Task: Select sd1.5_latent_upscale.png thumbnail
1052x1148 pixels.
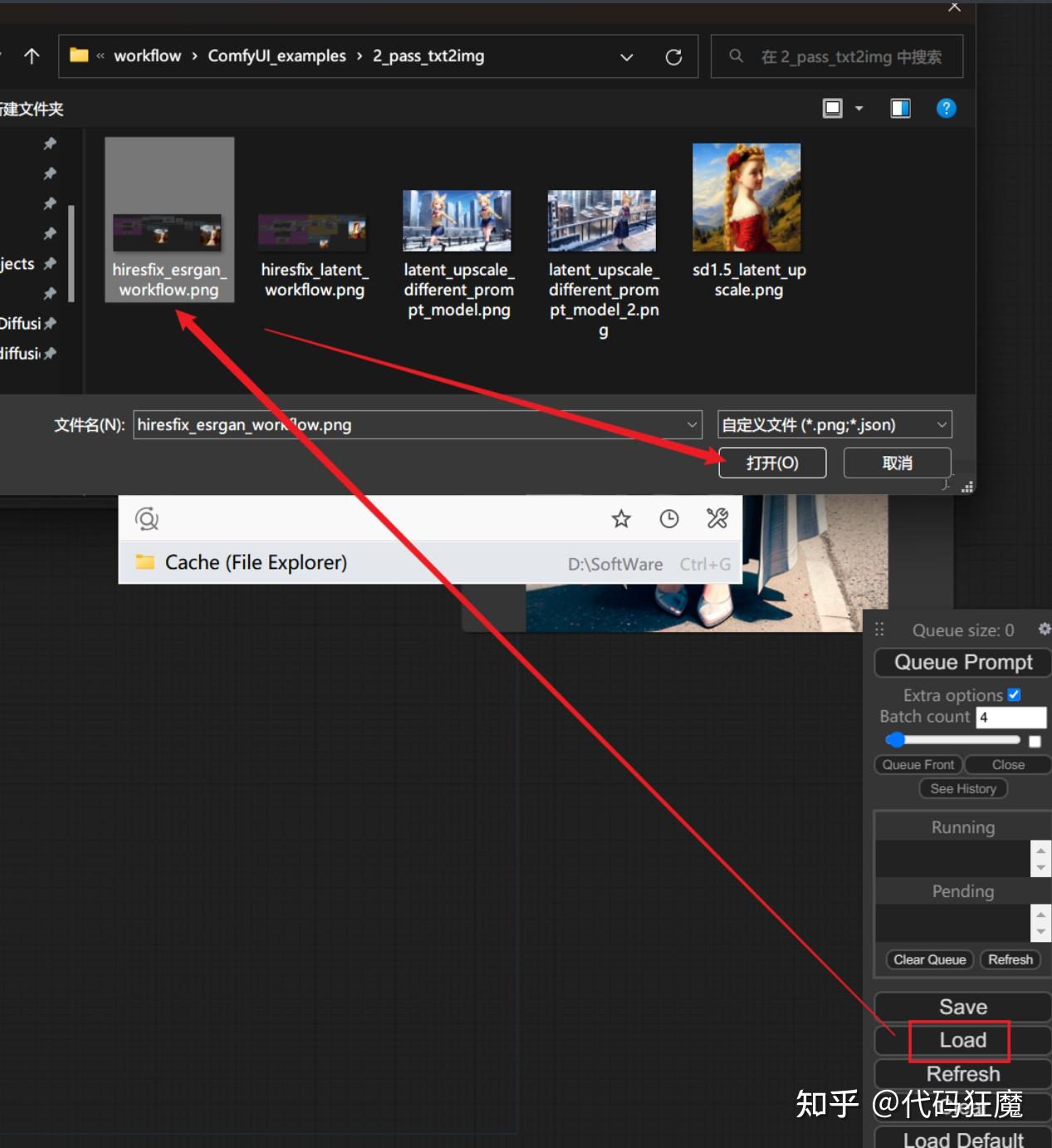Action: point(747,221)
